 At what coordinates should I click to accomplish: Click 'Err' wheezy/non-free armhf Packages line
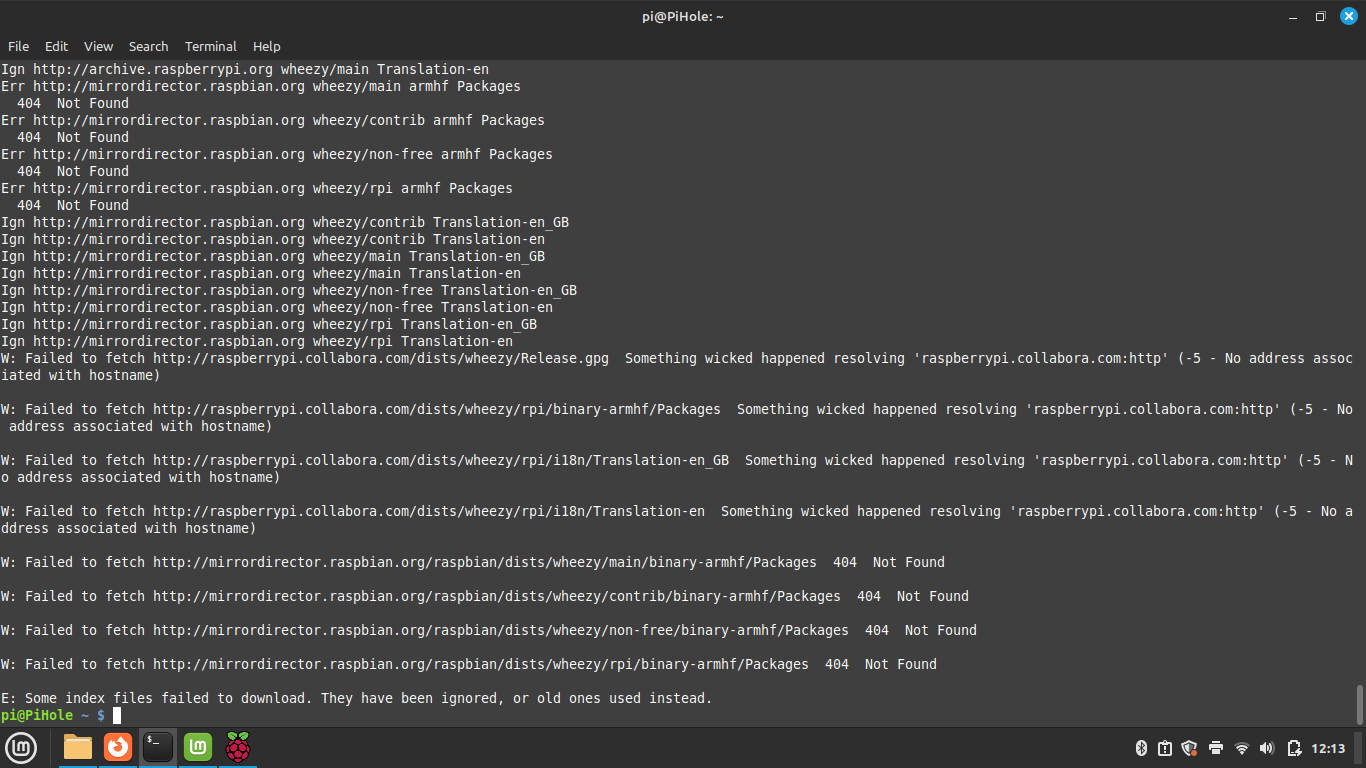(x=276, y=154)
